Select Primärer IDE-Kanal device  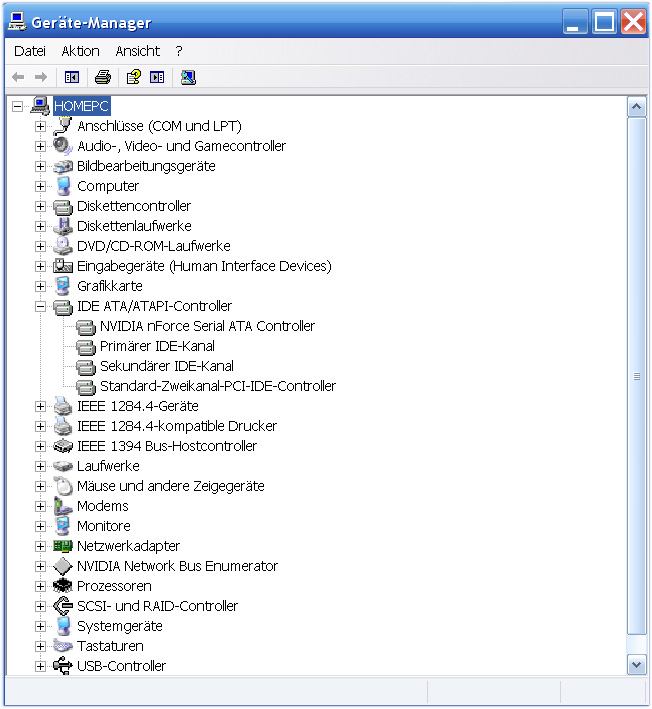click(157, 346)
